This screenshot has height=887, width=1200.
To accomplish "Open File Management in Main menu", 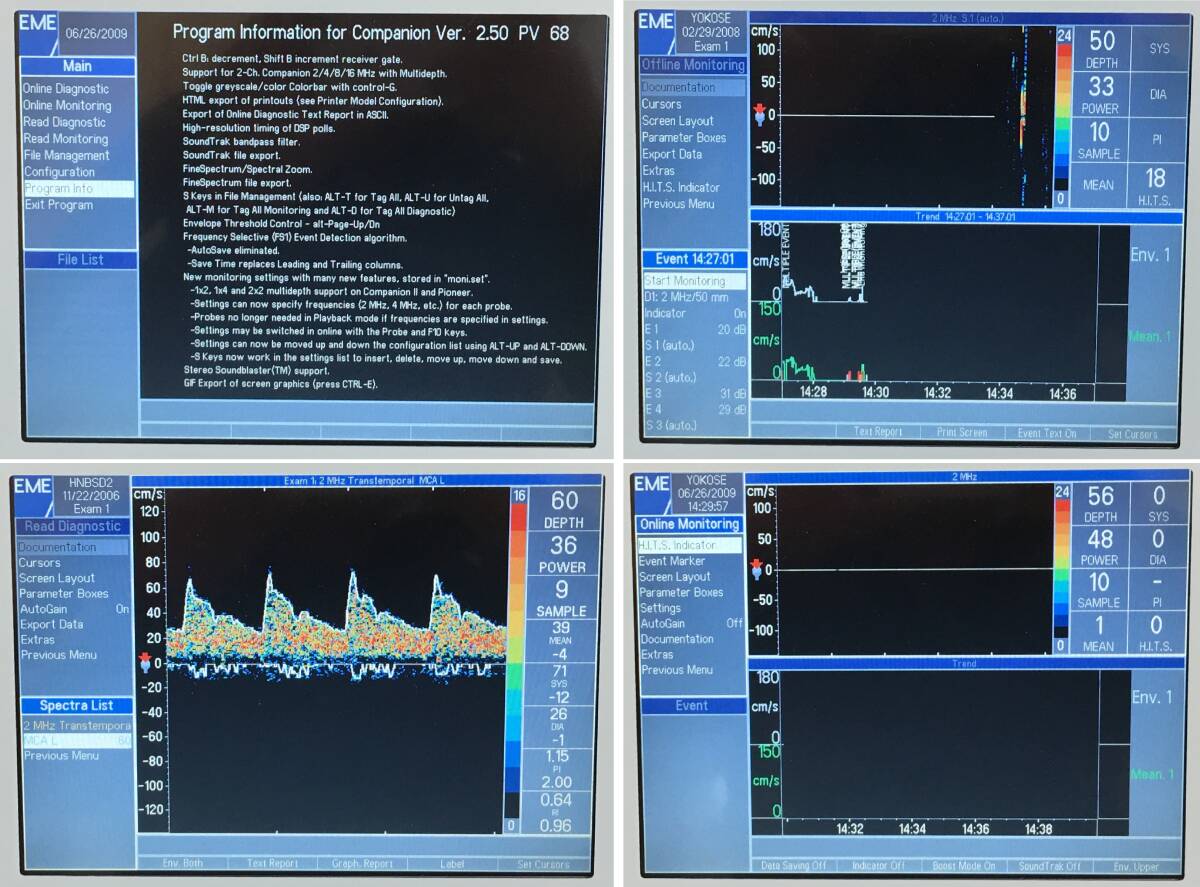I will pos(66,155).
